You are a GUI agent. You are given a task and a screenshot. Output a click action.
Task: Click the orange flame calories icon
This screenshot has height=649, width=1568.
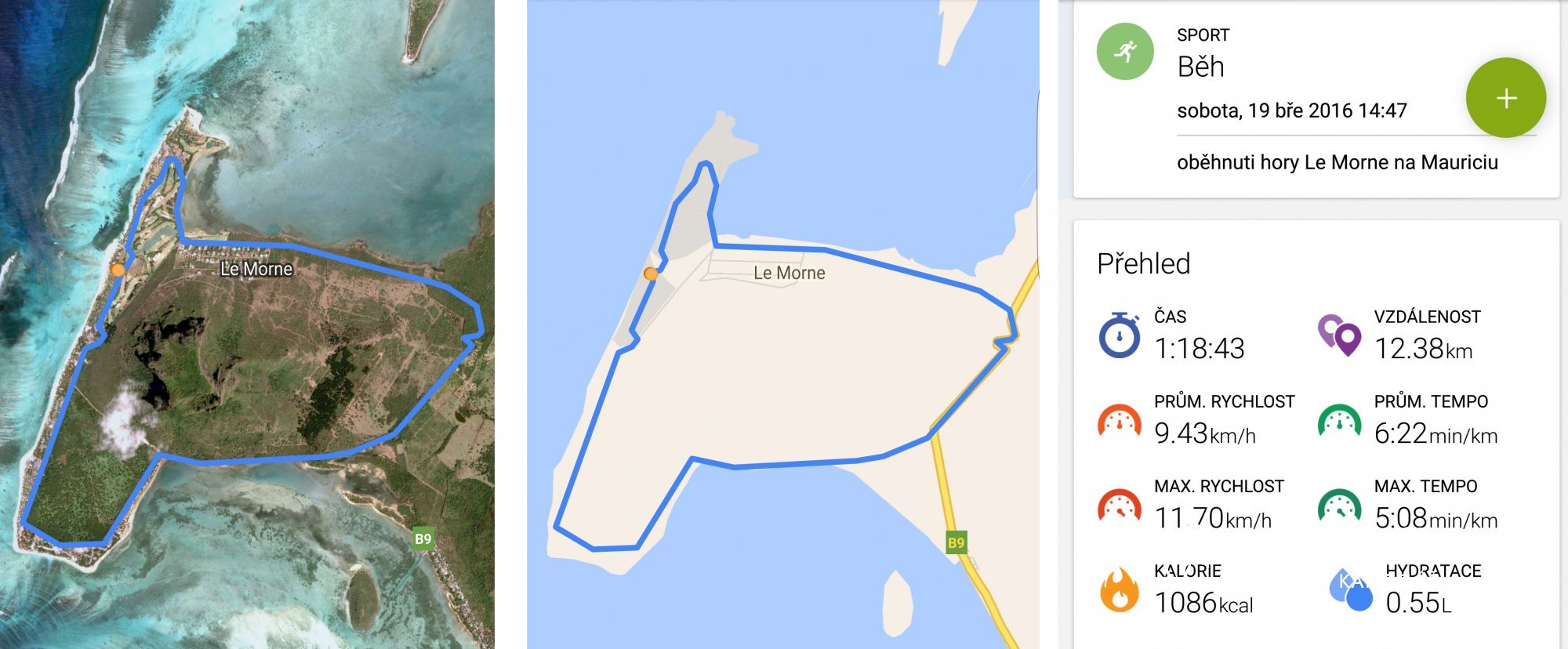1120,589
